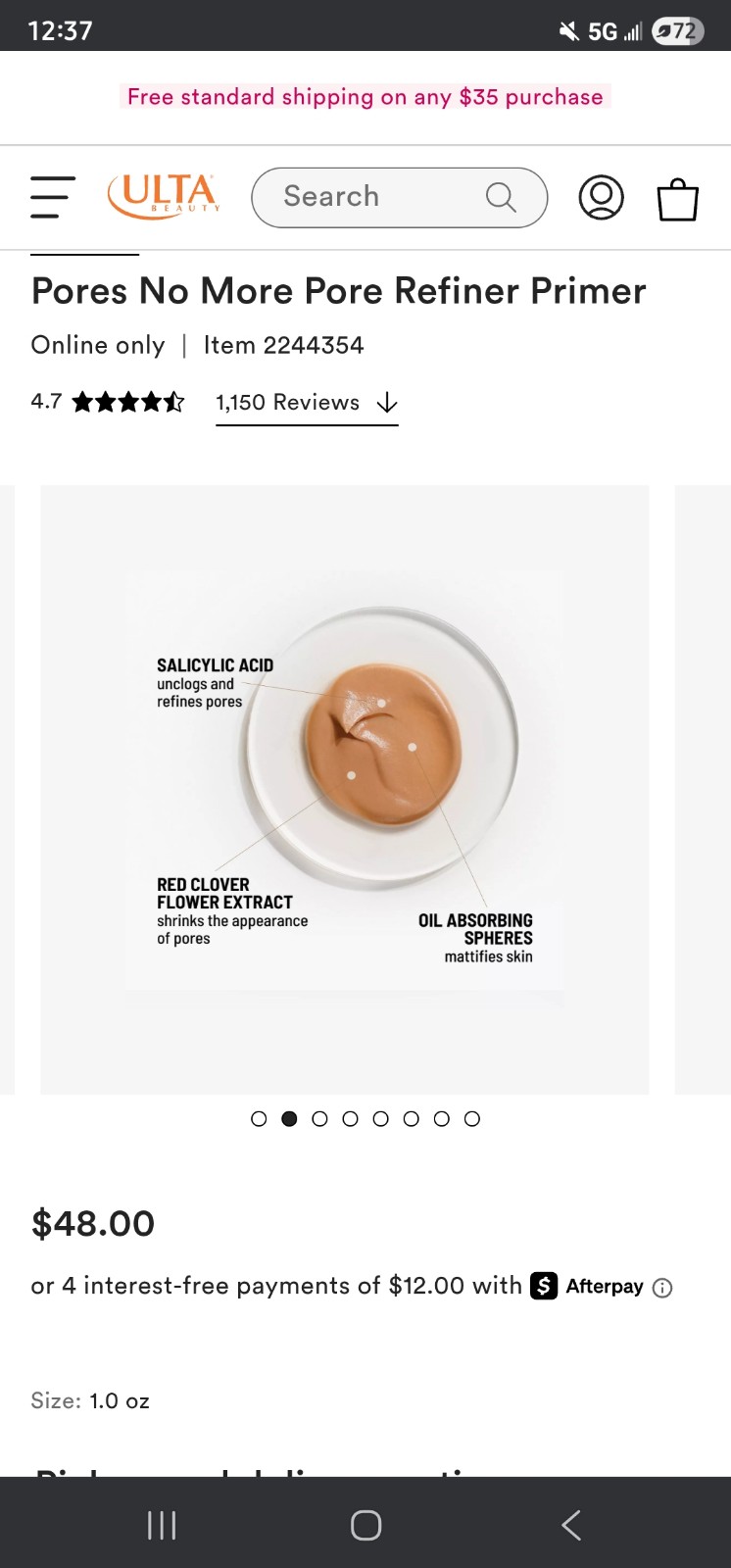Click into the Search field
This screenshot has width=731, height=1568.
coord(400,197)
